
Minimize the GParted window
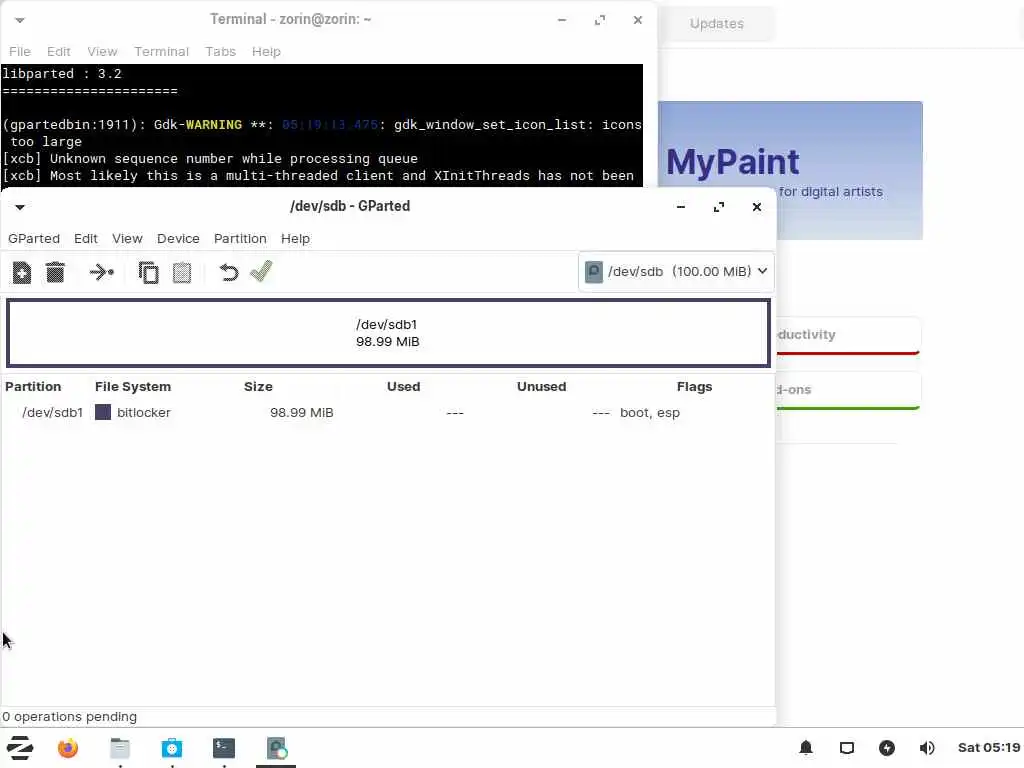[x=680, y=207]
